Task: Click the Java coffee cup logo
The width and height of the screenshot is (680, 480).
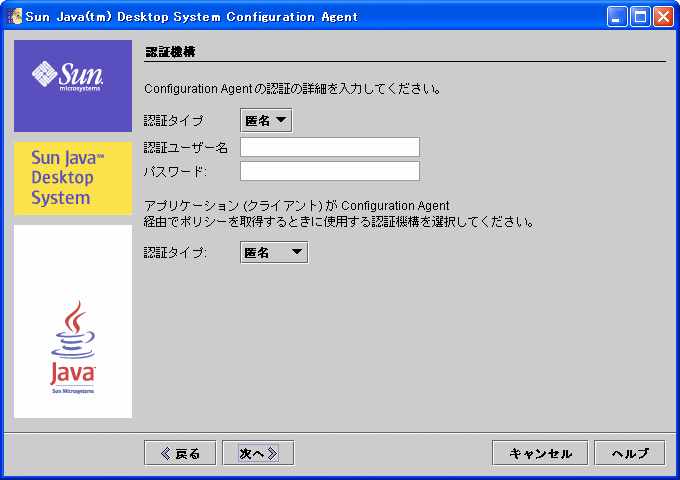Action: pos(73,347)
